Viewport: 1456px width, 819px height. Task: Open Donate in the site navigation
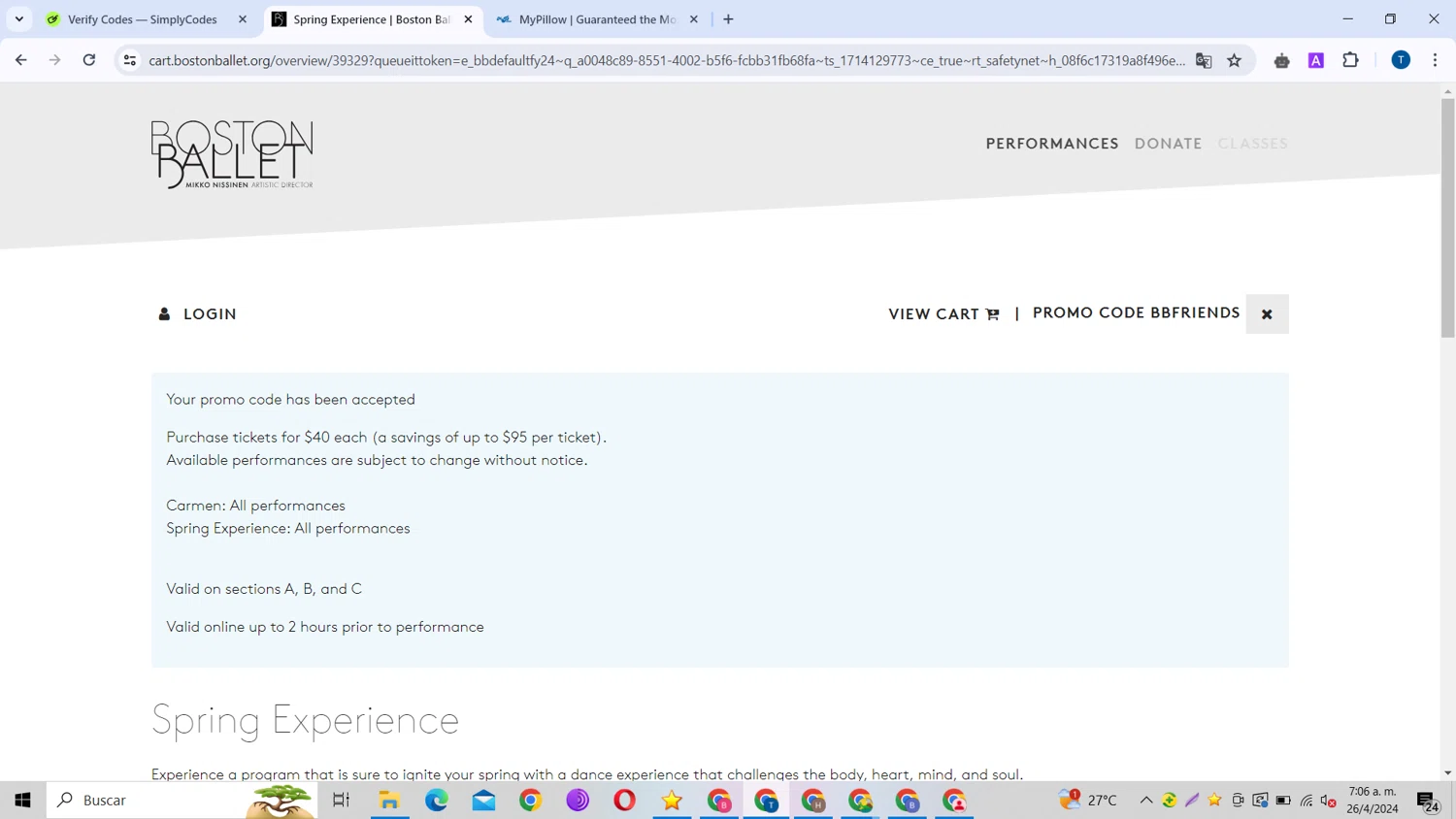tap(1168, 144)
